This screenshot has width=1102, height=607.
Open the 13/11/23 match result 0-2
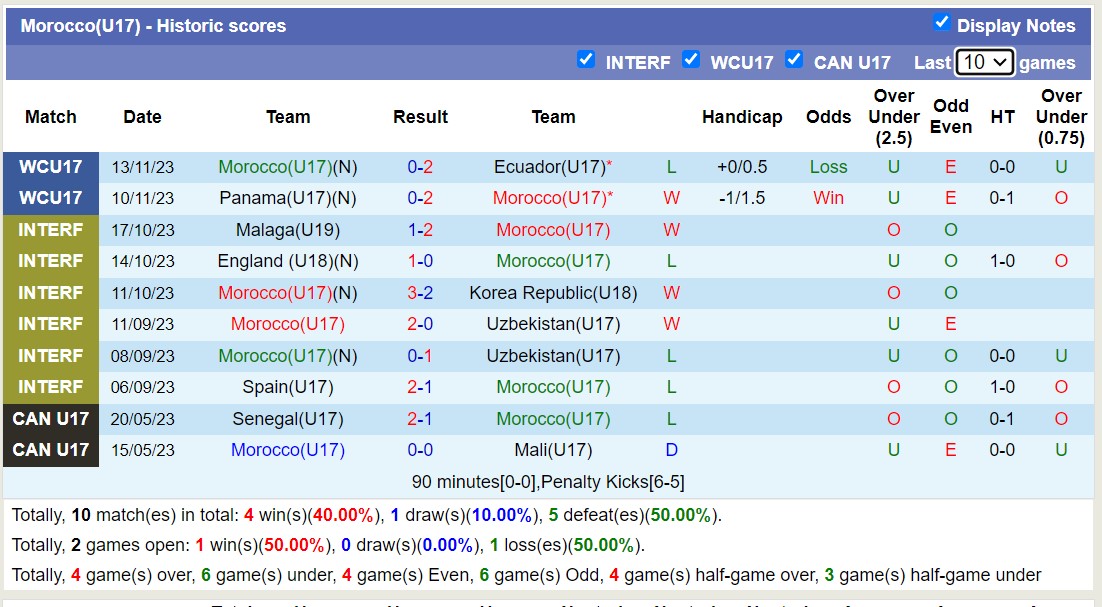(420, 167)
